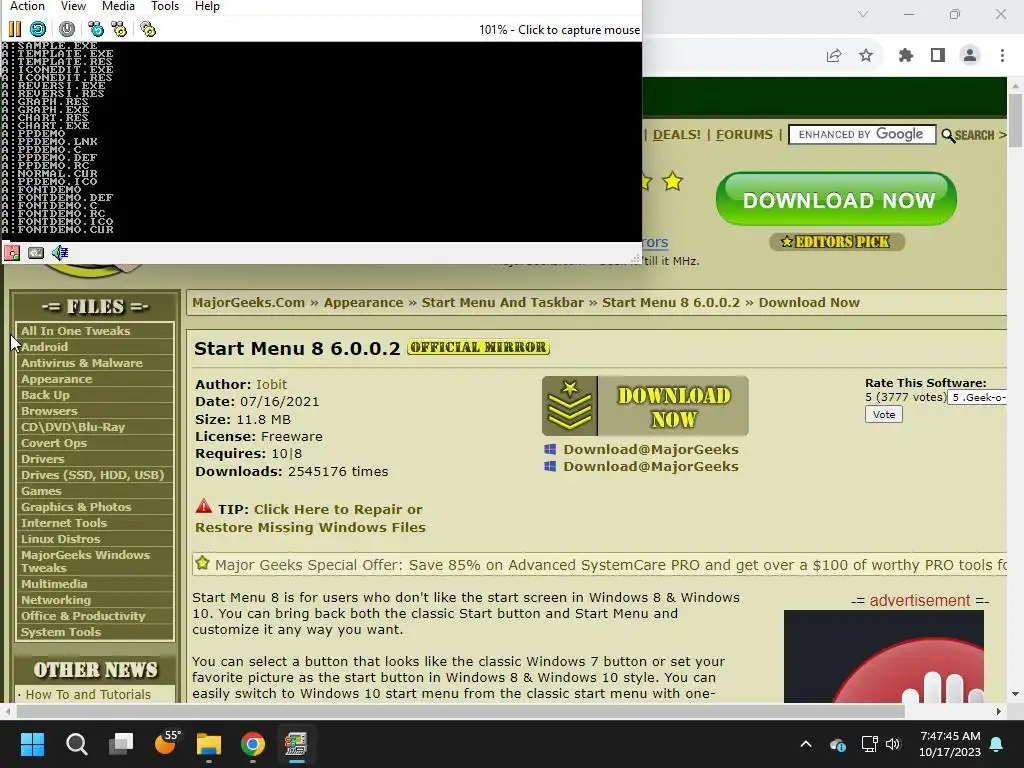Open Internet Tools category
The height and width of the screenshot is (768, 1024).
[64, 523]
